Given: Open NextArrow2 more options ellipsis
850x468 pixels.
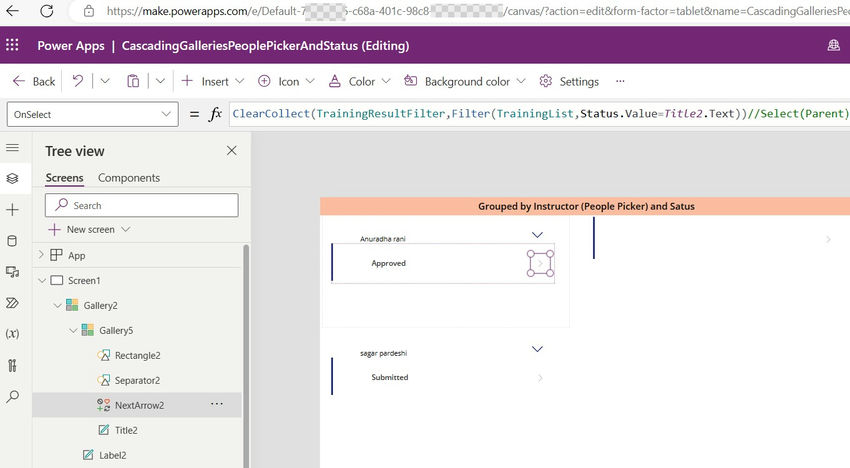Looking at the screenshot, I should [x=217, y=404].
